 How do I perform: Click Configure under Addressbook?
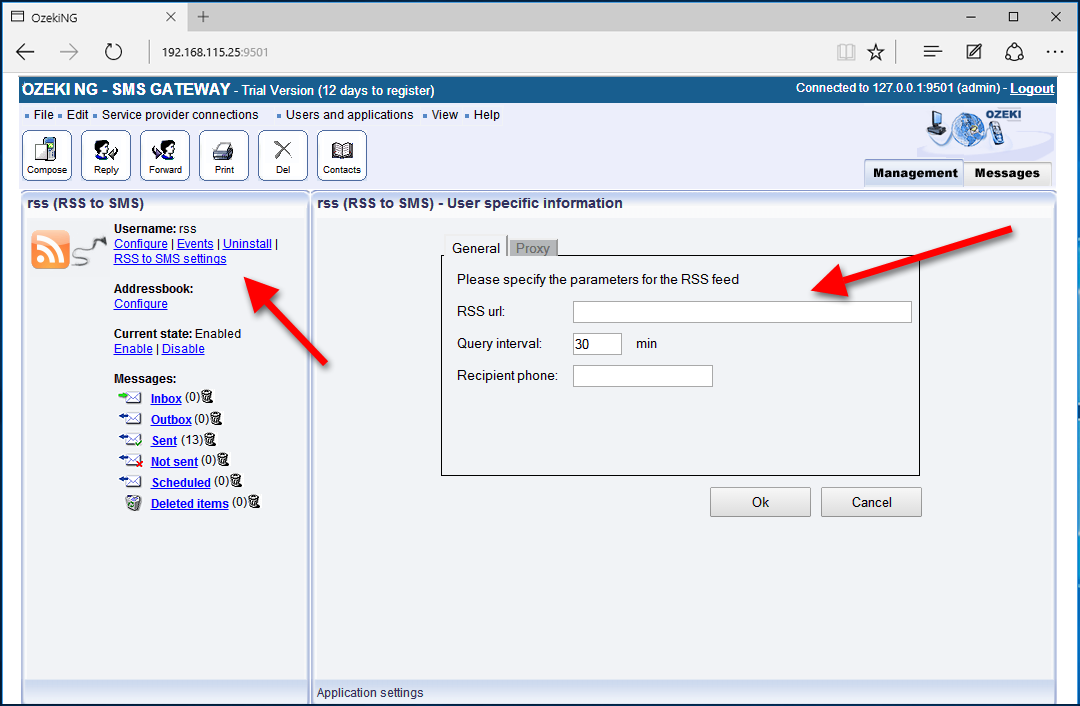pos(141,304)
